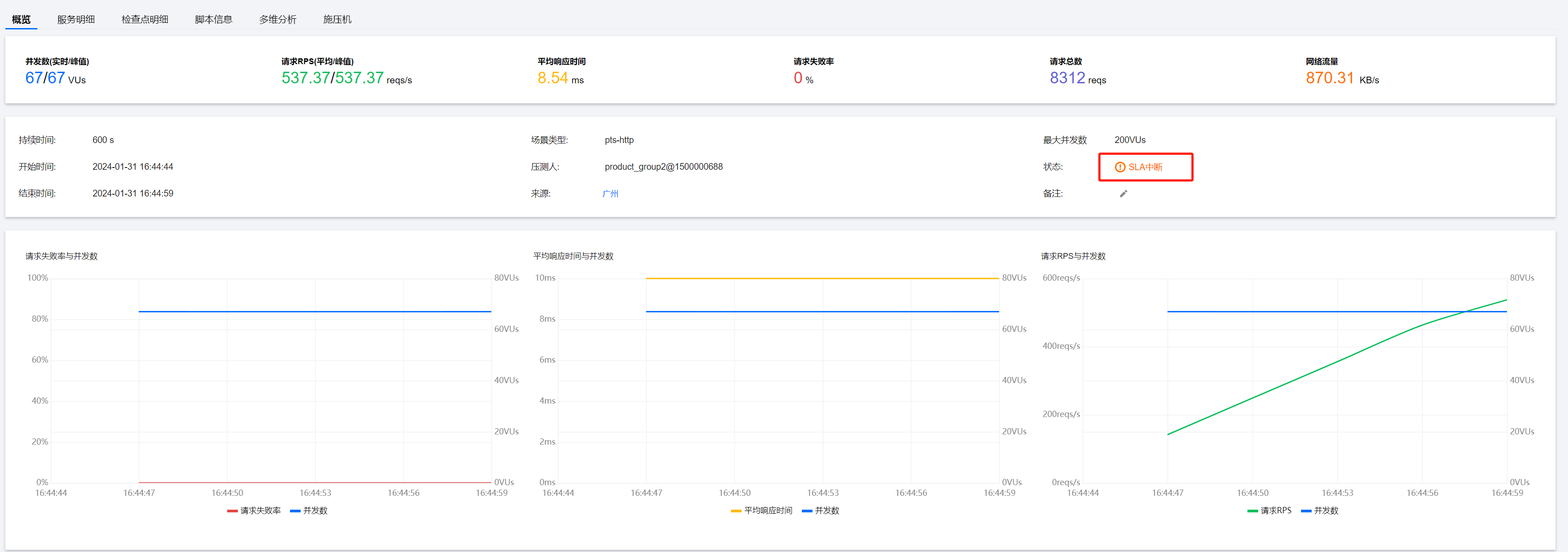Click the 广州 source link
The image size is (1568, 552).
tap(610, 193)
